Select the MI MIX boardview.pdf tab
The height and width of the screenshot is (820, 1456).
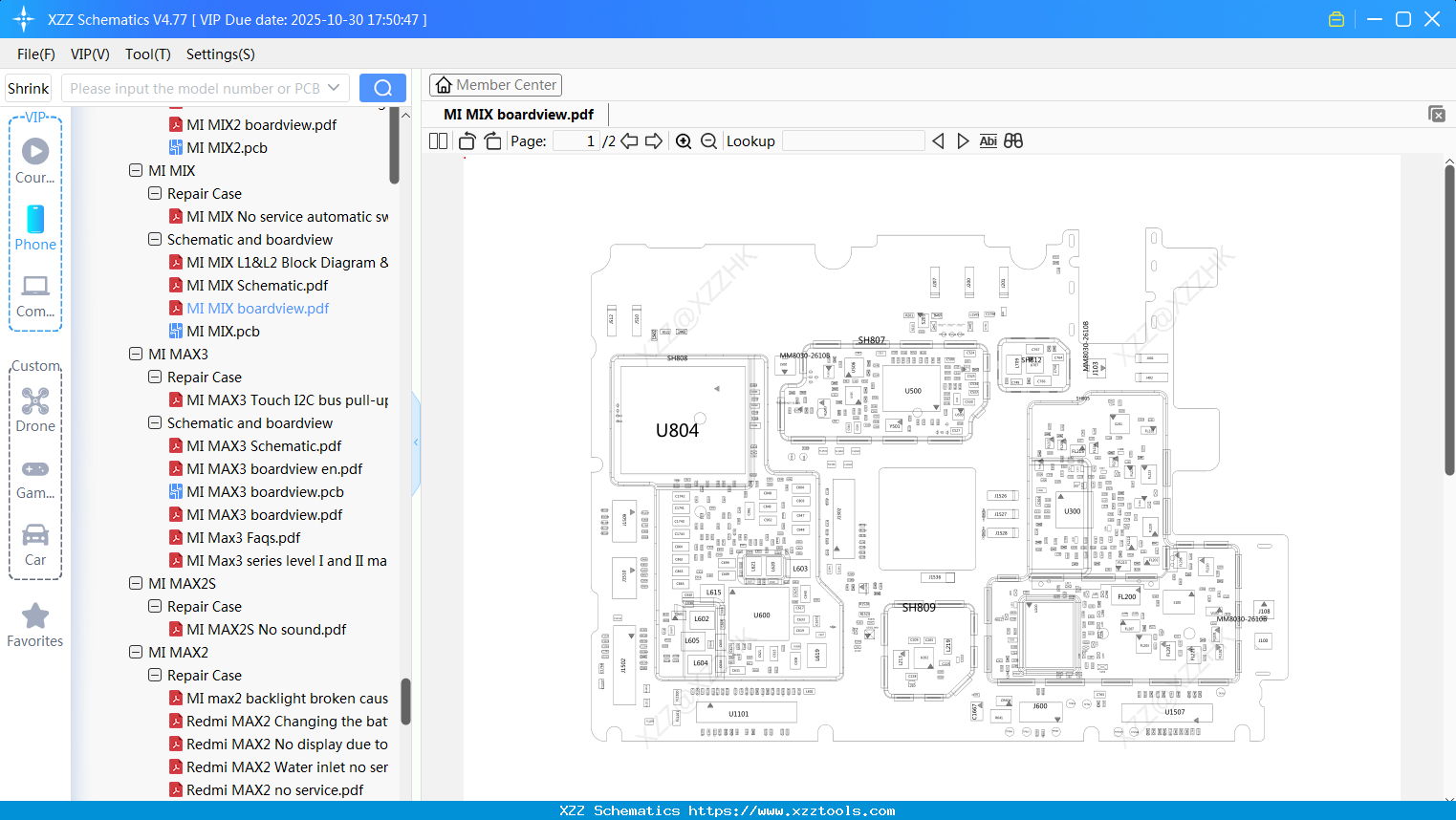click(x=519, y=115)
